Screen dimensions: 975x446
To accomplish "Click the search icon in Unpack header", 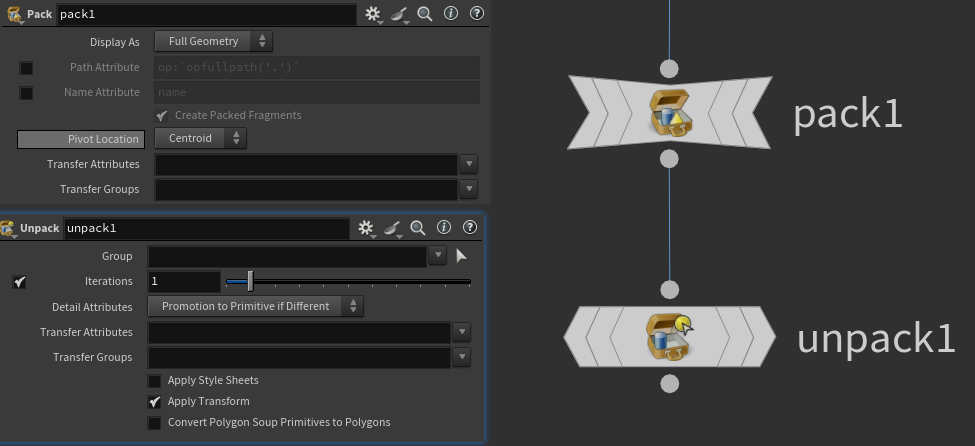I will [x=418, y=228].
